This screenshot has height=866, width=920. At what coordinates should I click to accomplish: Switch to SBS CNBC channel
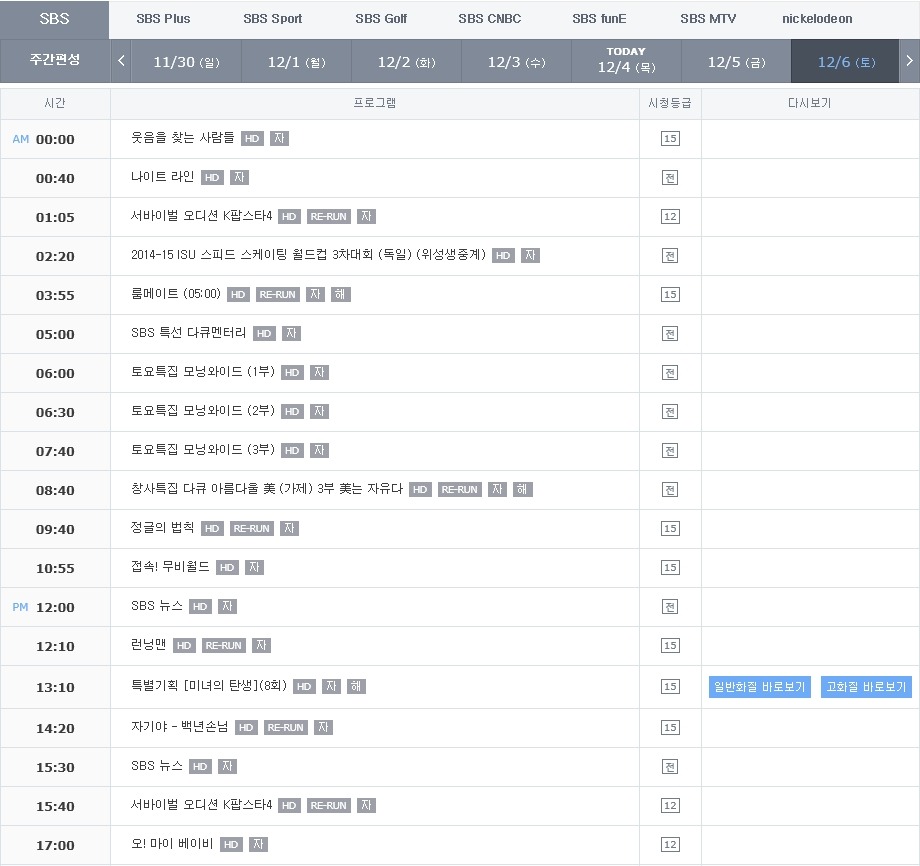(x=489, y=19)
